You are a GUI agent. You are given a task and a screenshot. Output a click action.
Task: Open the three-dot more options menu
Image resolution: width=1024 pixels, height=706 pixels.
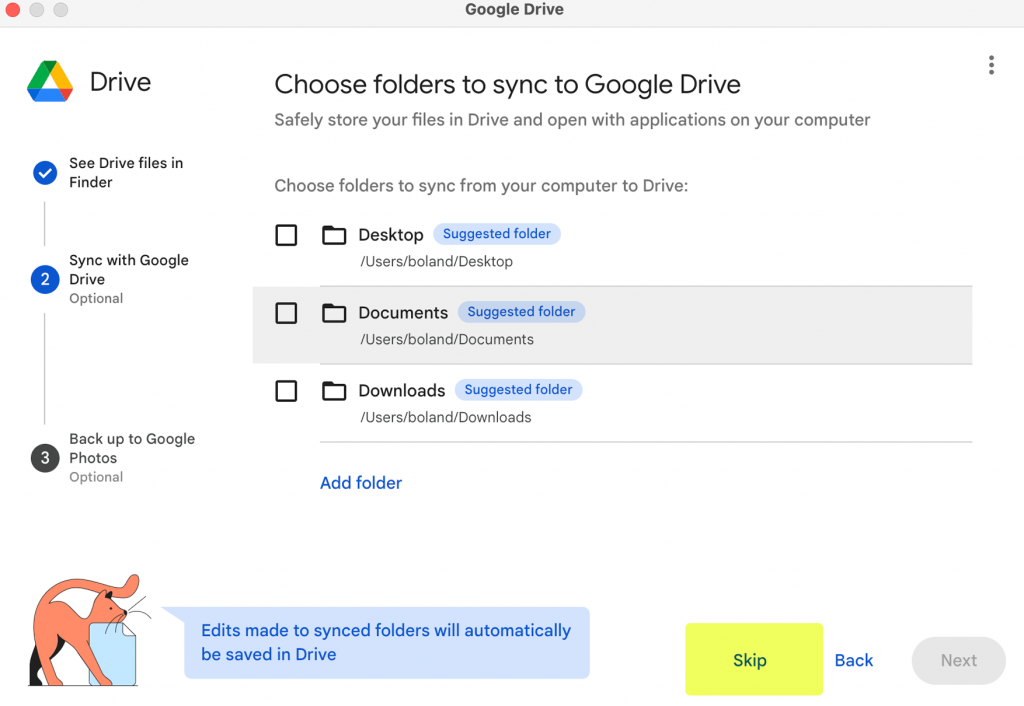point(991,65)
